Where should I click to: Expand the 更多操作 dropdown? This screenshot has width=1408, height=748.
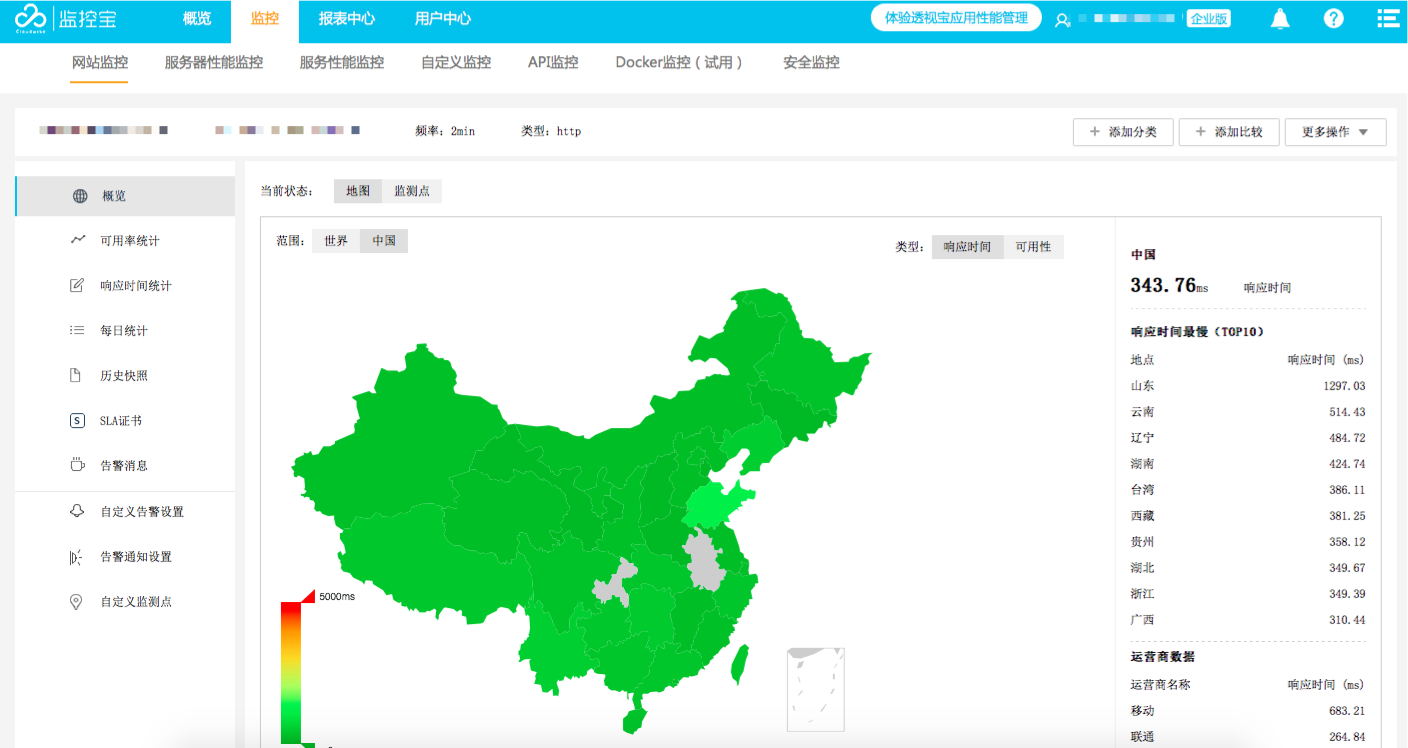(x=1335, y=132)
